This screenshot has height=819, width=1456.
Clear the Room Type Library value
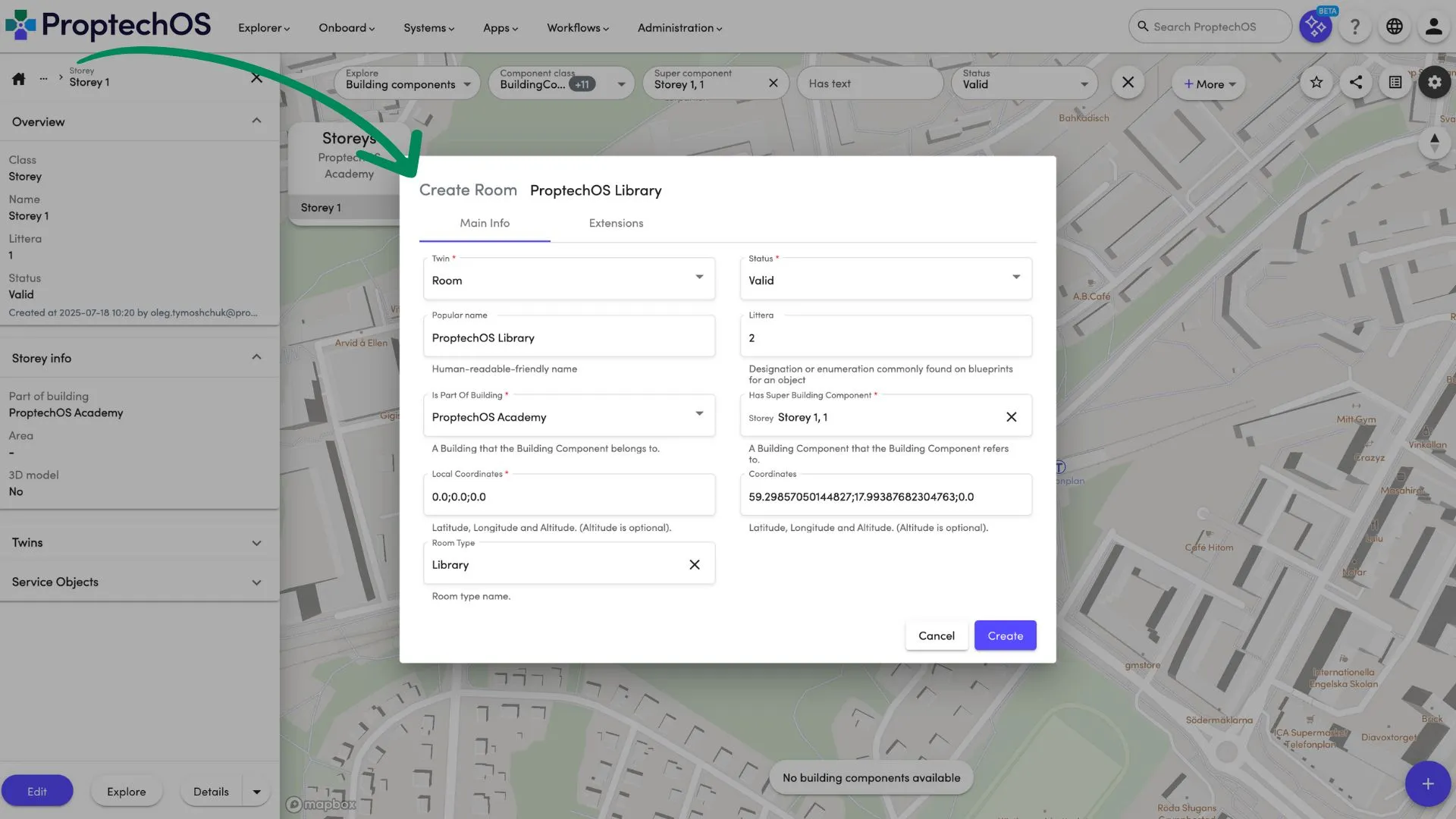point(694,564)
